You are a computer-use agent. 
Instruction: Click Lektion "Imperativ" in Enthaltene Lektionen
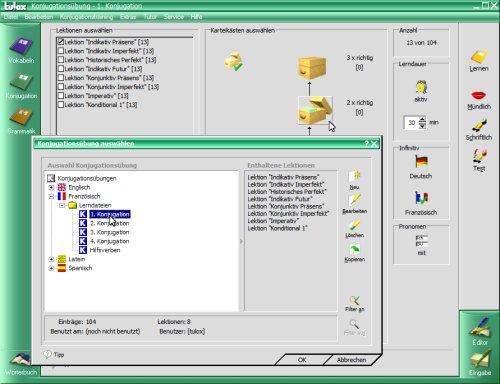click(273, 221)
